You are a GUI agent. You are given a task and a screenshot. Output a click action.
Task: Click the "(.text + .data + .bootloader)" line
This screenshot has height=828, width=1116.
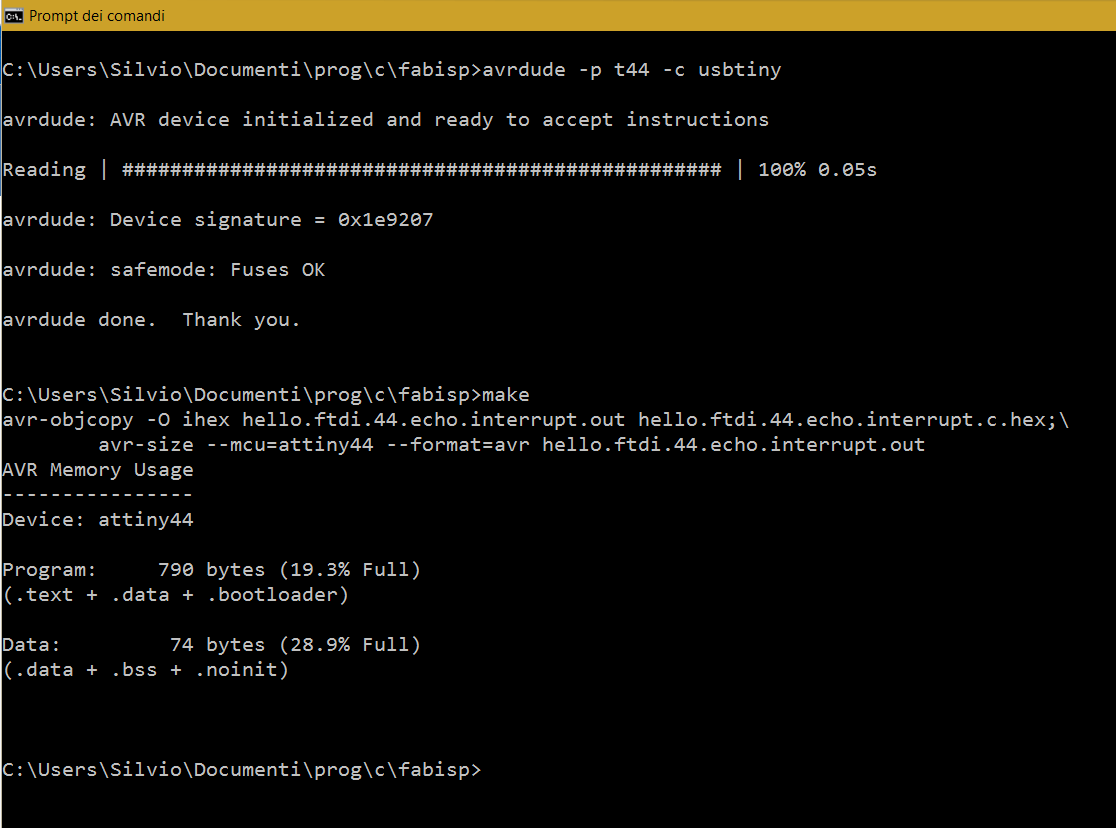[176, 594]
